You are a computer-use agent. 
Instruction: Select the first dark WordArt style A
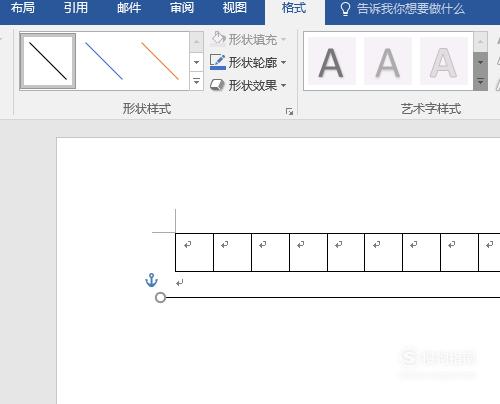pyautogui.click(x=331, y=61)
